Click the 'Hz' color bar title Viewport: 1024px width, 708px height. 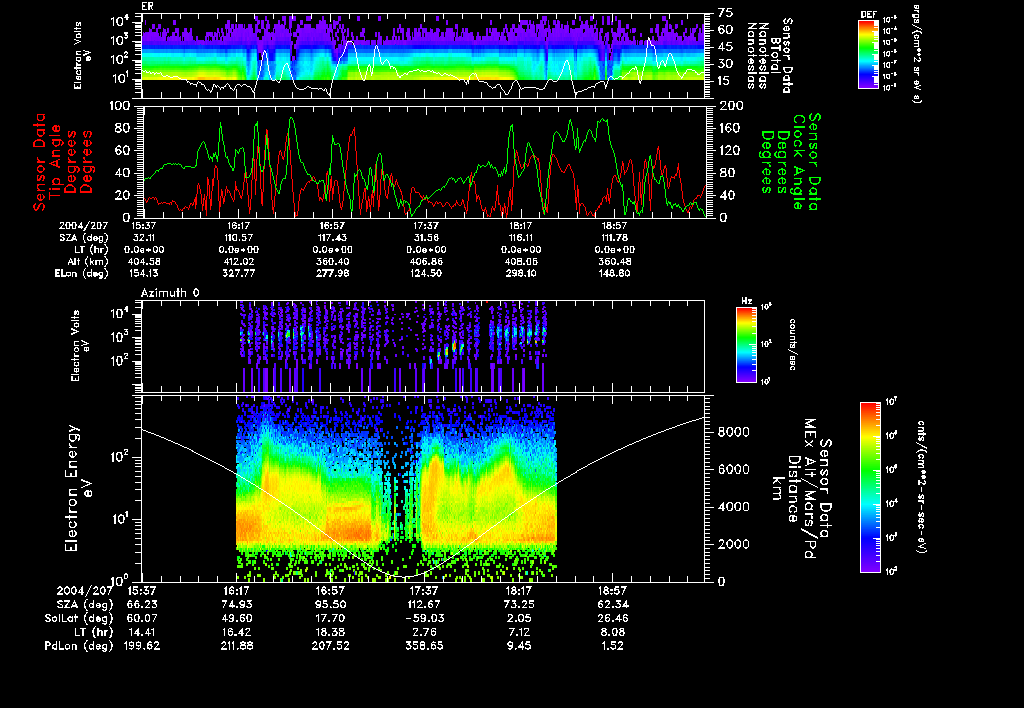pos(746,302)
